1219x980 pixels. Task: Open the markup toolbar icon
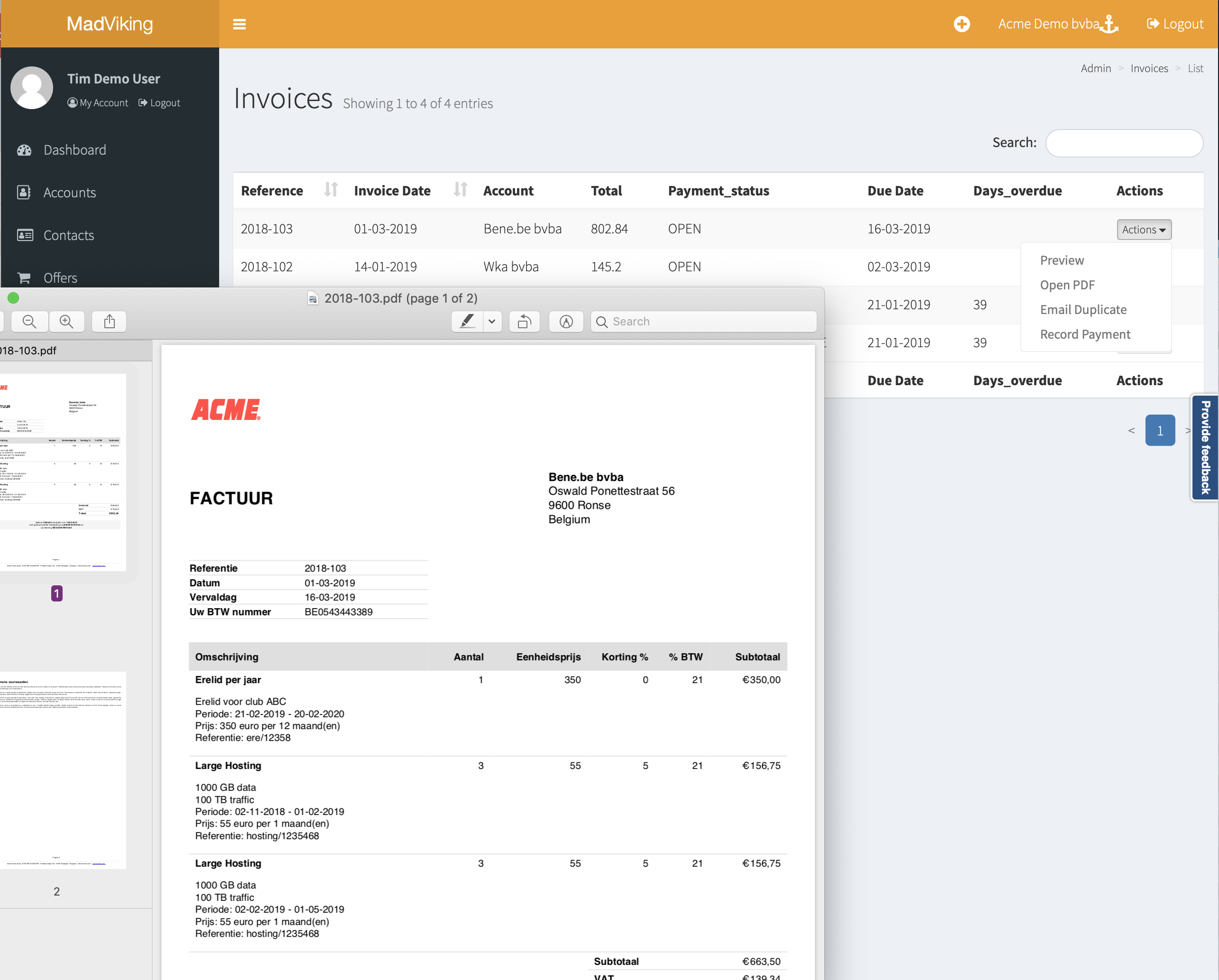coord(566,321)
